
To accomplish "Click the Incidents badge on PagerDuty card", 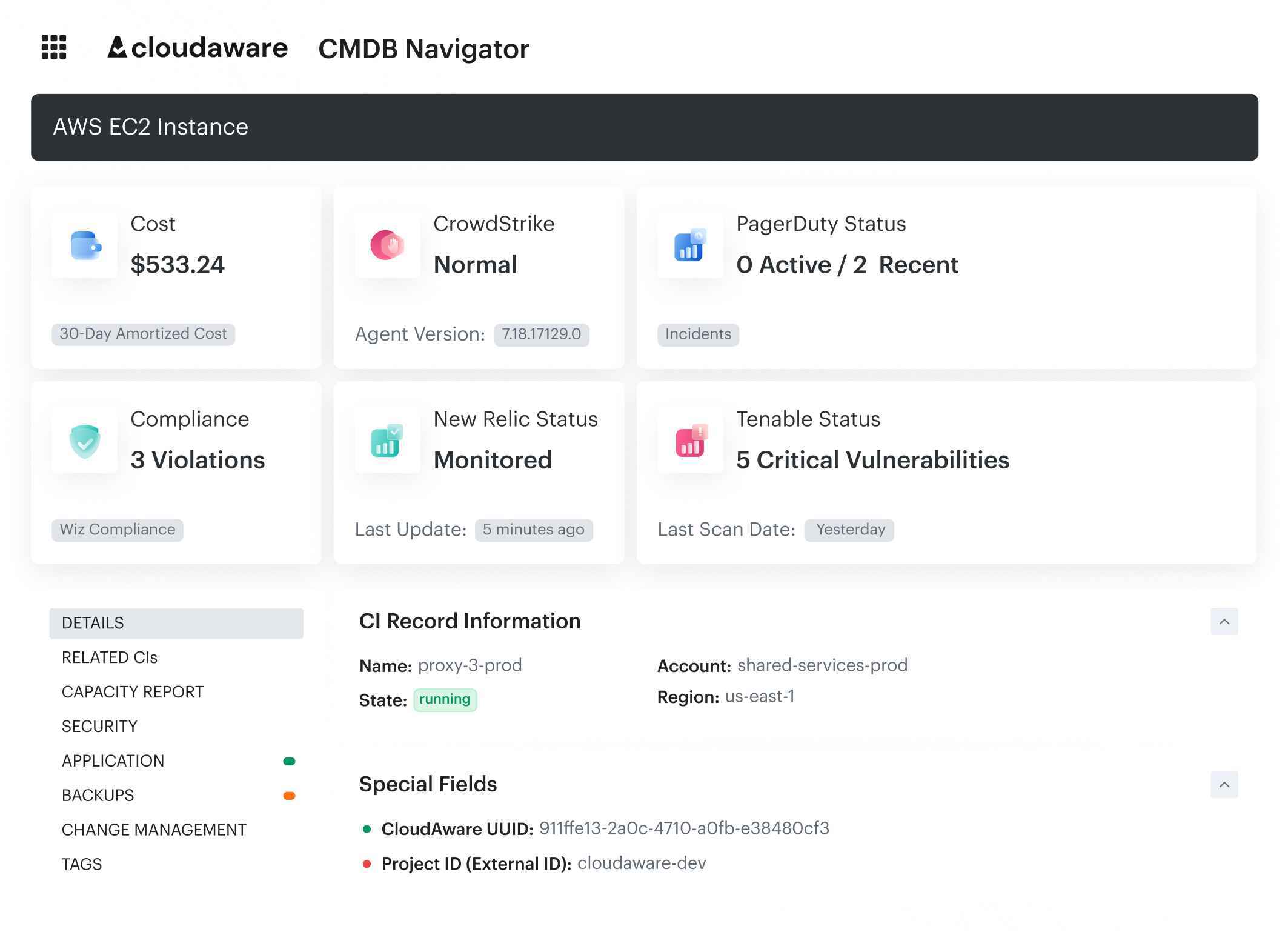I will pos(697,334).
